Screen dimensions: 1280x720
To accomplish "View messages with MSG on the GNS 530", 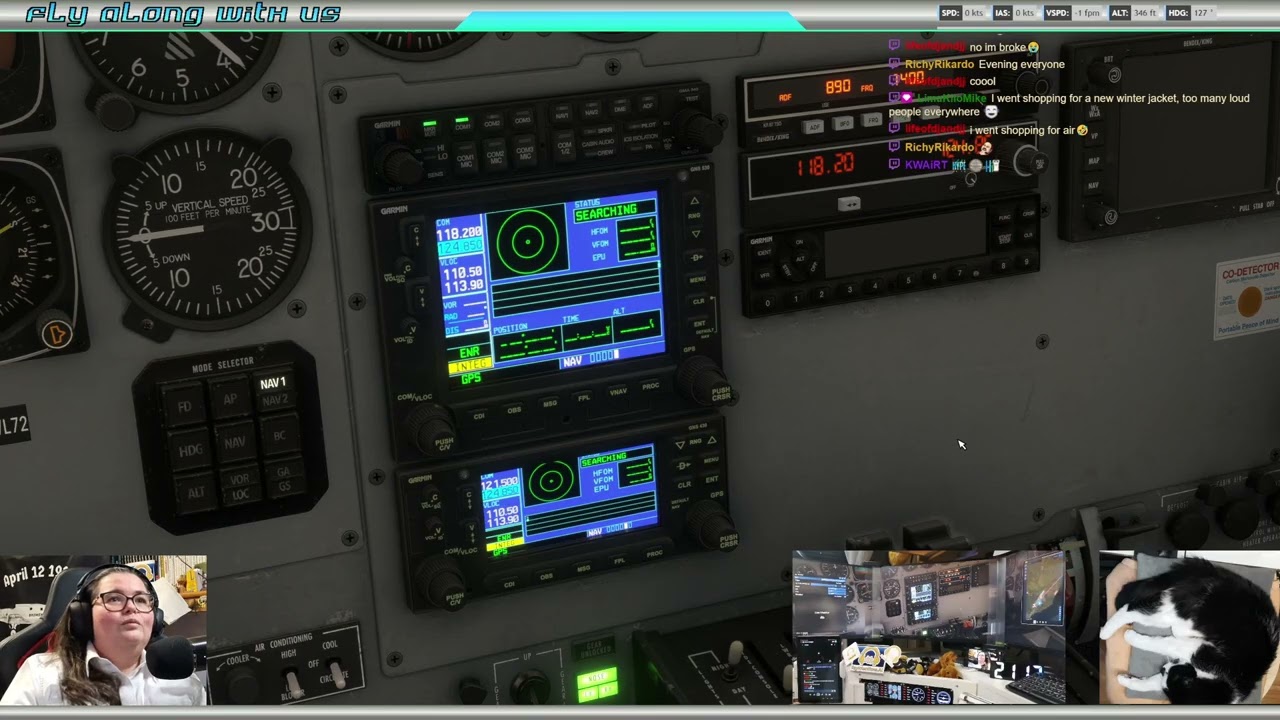I will (x=550, y=404).
